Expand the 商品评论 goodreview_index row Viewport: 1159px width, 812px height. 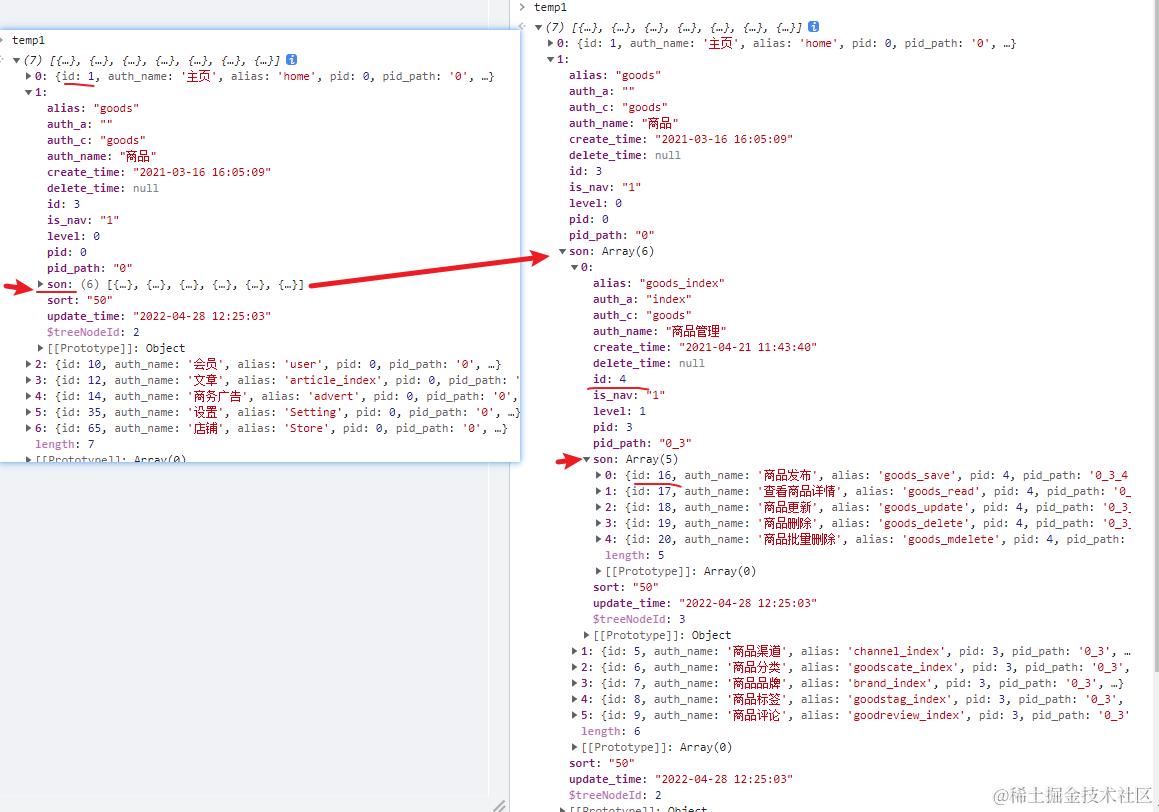pyautogui.click(x=574, y=716)
